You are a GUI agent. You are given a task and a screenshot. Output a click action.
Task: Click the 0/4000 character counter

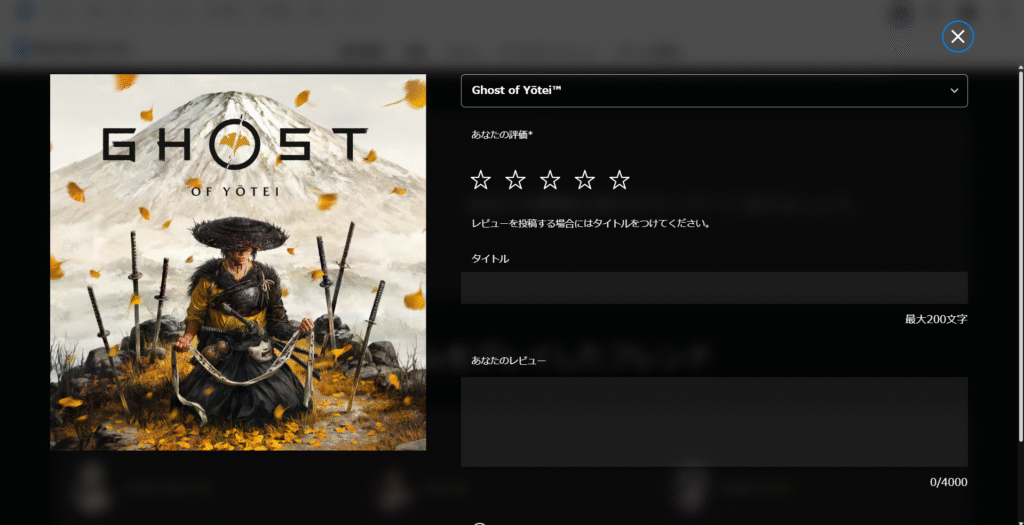(x=949, y=483)
